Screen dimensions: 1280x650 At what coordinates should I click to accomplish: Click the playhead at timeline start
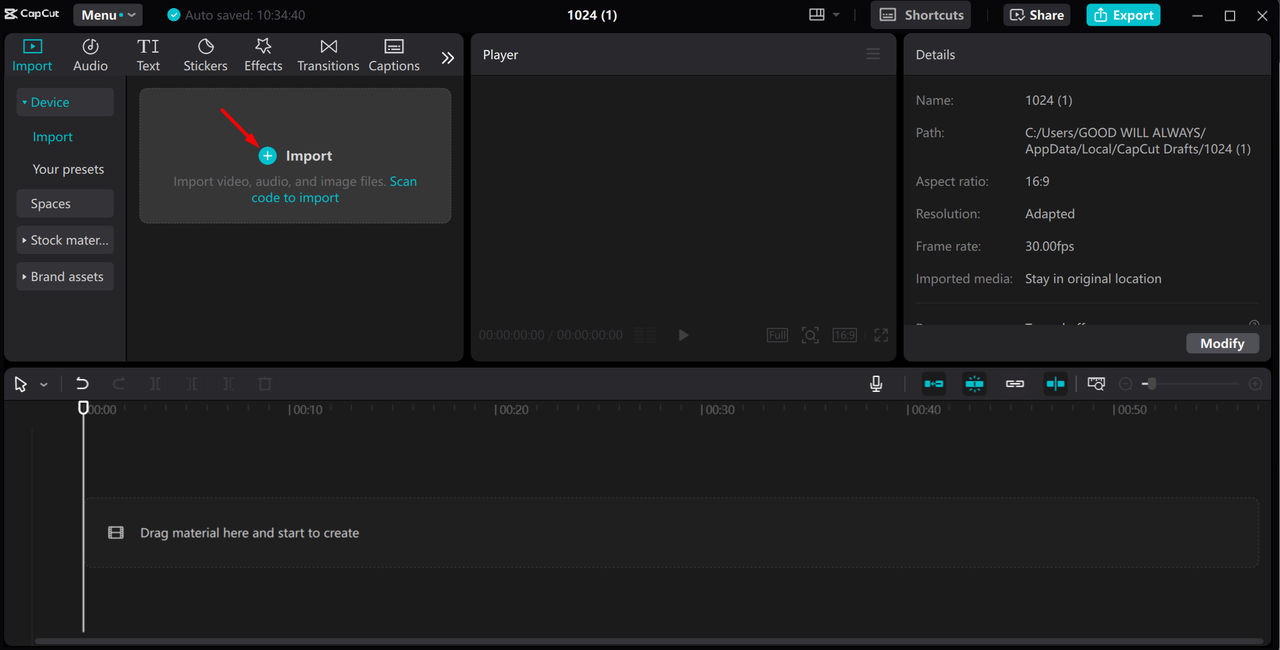[84, 408]
